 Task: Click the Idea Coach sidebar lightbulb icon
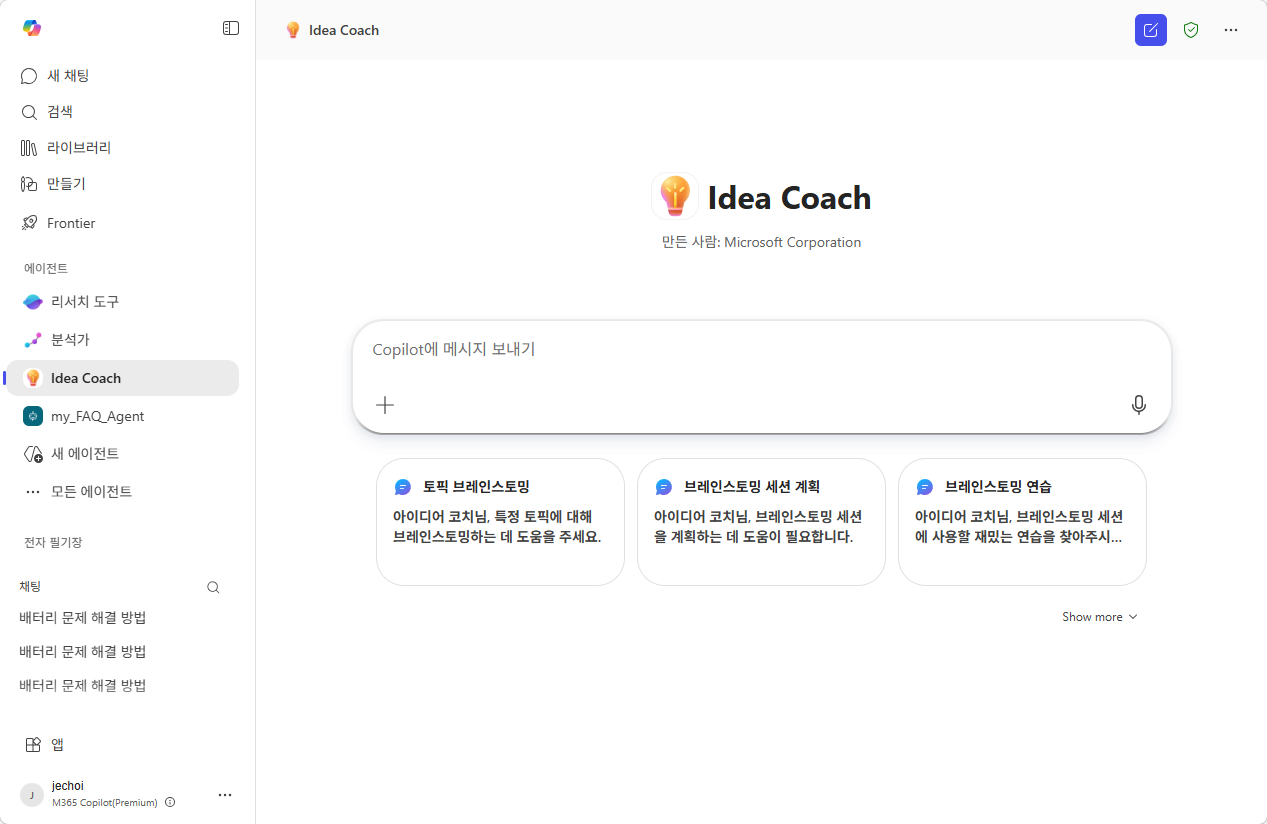tap(33, 378)
